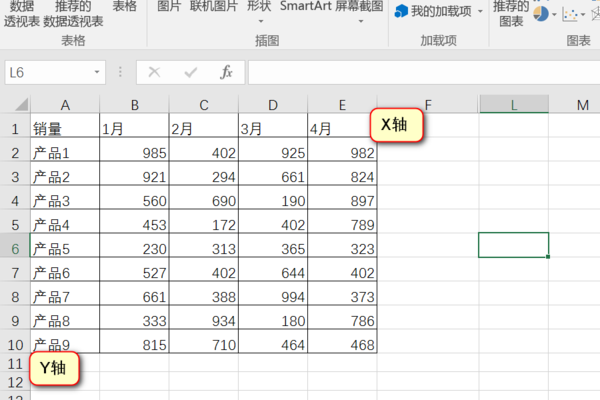
Task: Expand the Name Box dropdown arrow
Action: click(97, 72)
